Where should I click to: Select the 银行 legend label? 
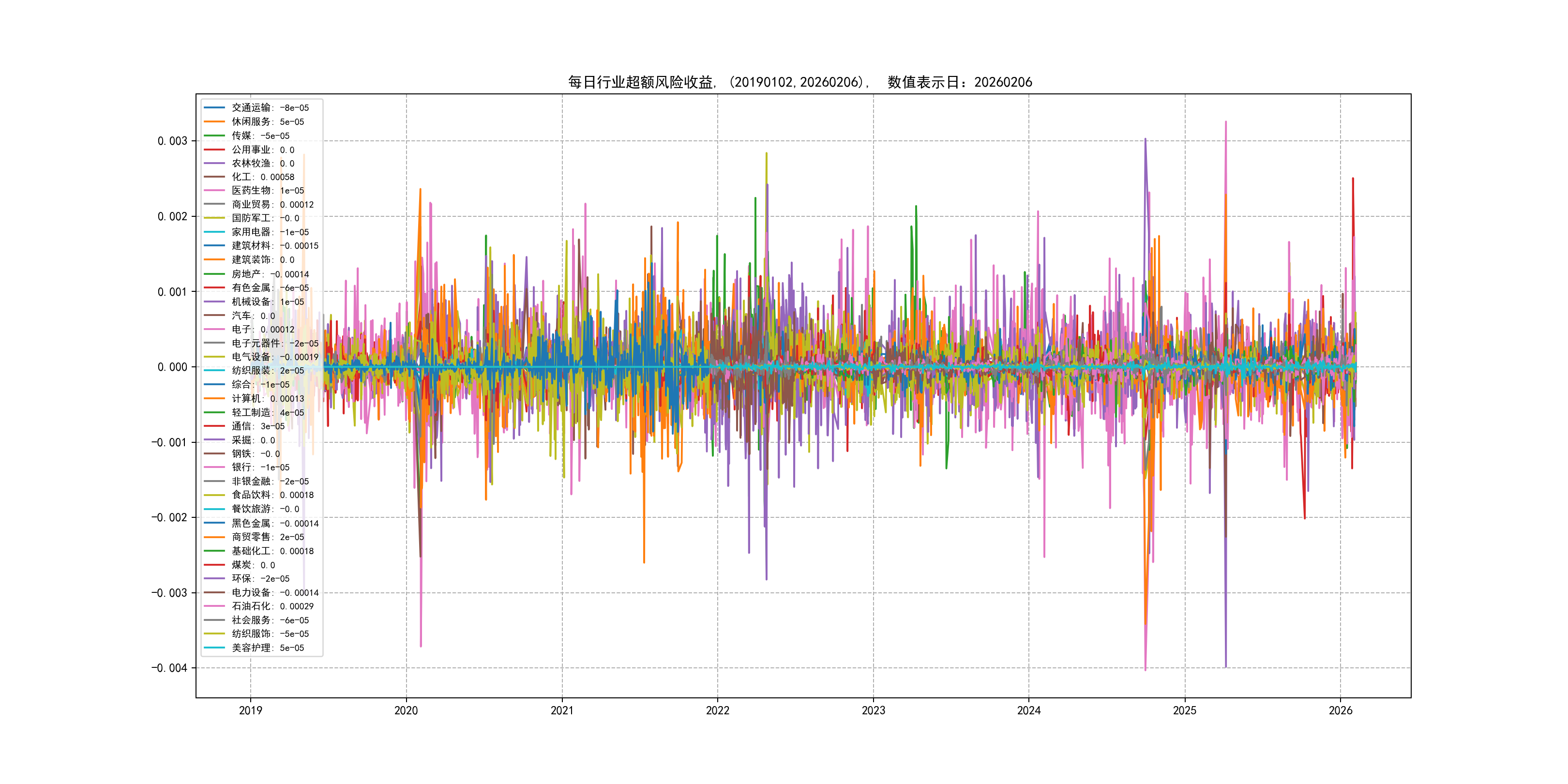click(260, 467)
